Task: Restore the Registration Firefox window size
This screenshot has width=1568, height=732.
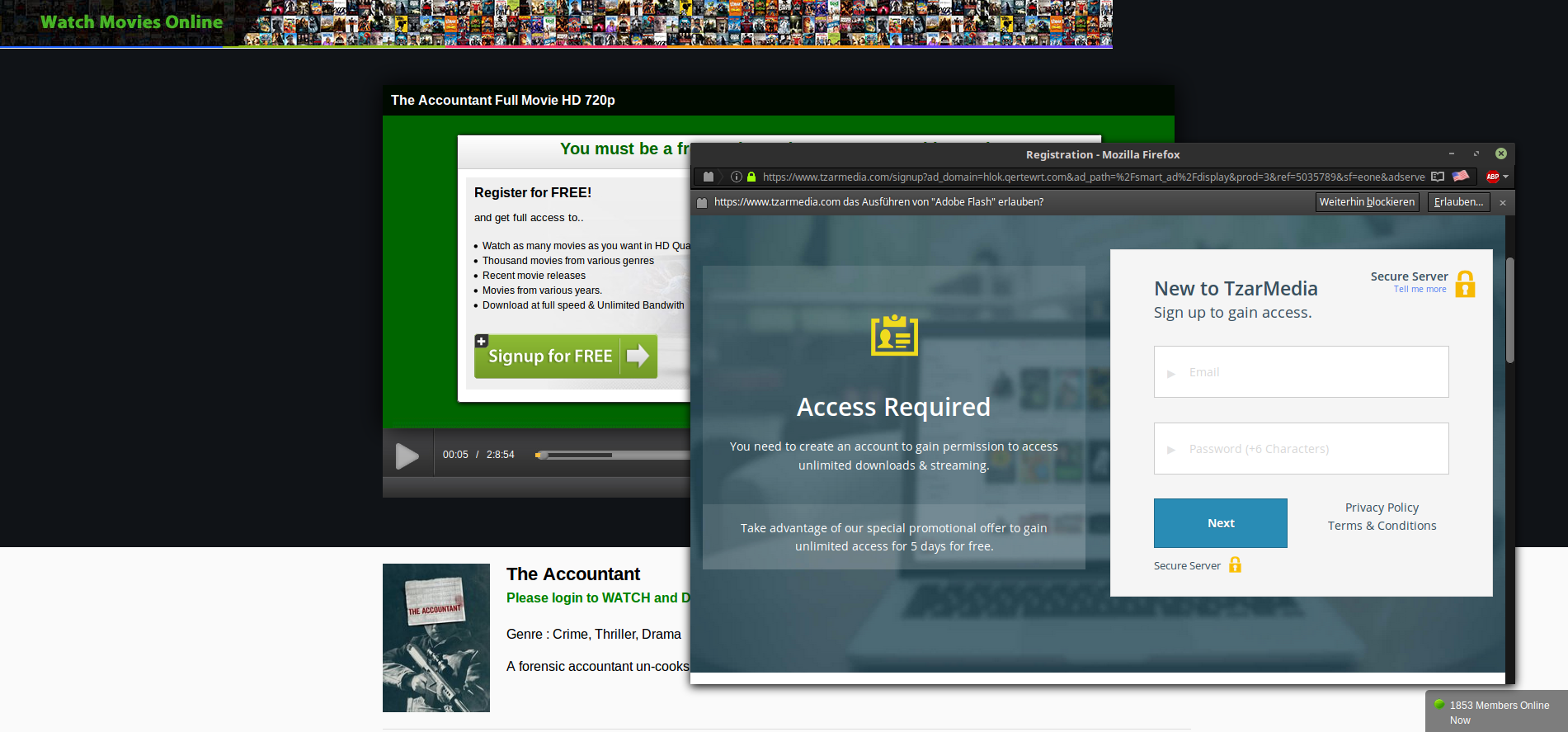Action: 1476,153
